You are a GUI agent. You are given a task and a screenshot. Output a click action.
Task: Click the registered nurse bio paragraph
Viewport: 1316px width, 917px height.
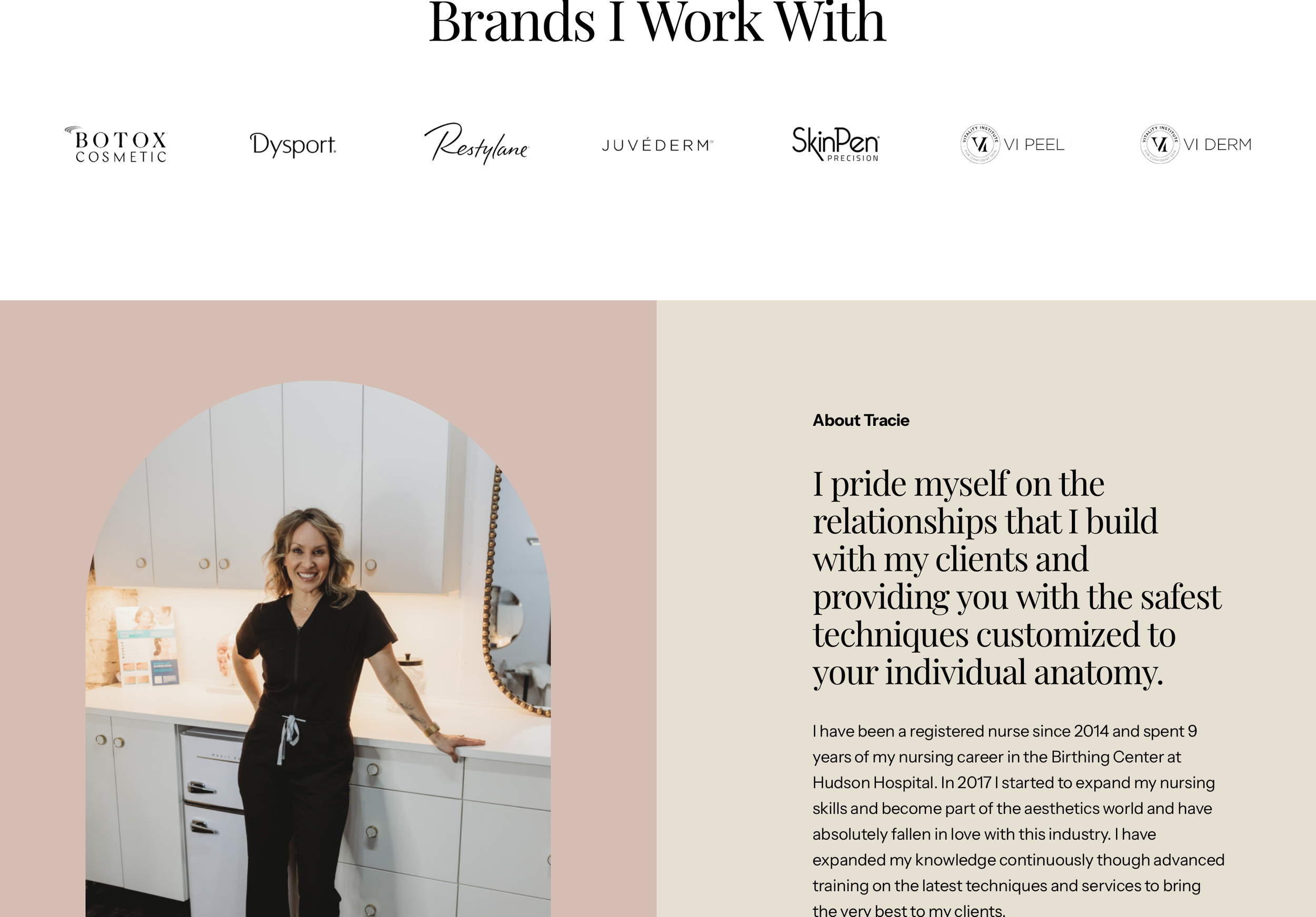point(1018,820)
